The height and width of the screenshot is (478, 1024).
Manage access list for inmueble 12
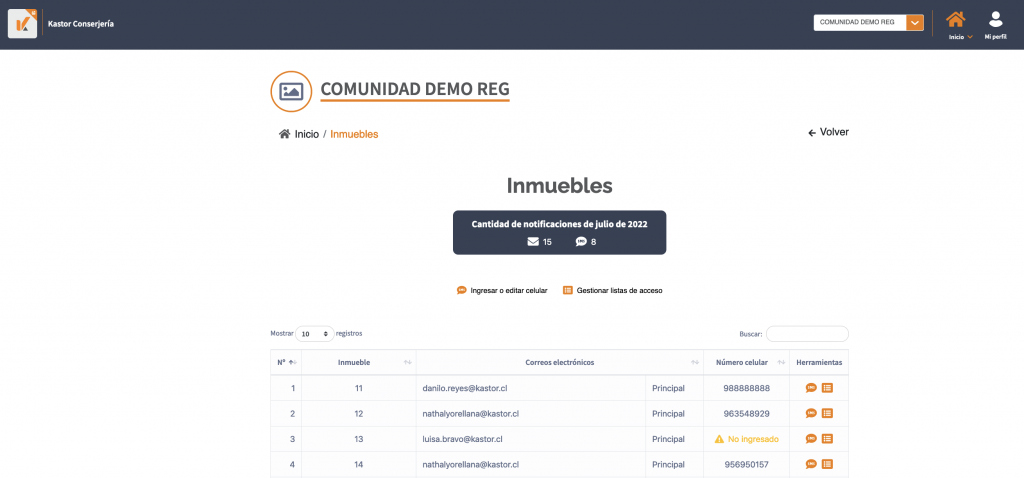coord(827,413)
